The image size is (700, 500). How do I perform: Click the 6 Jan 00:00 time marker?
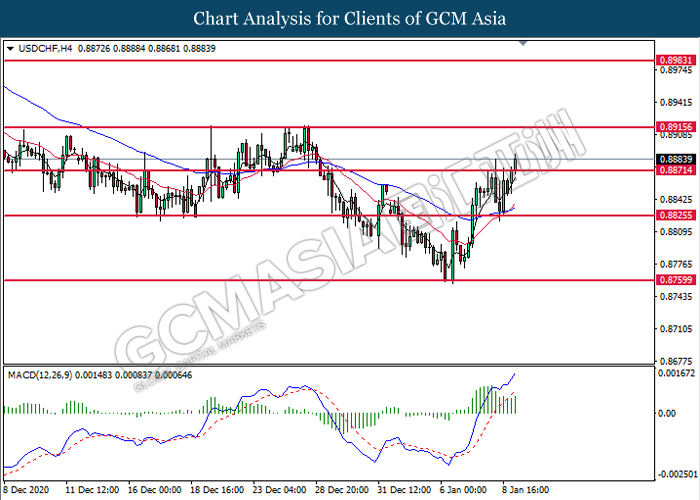(462, 491)
